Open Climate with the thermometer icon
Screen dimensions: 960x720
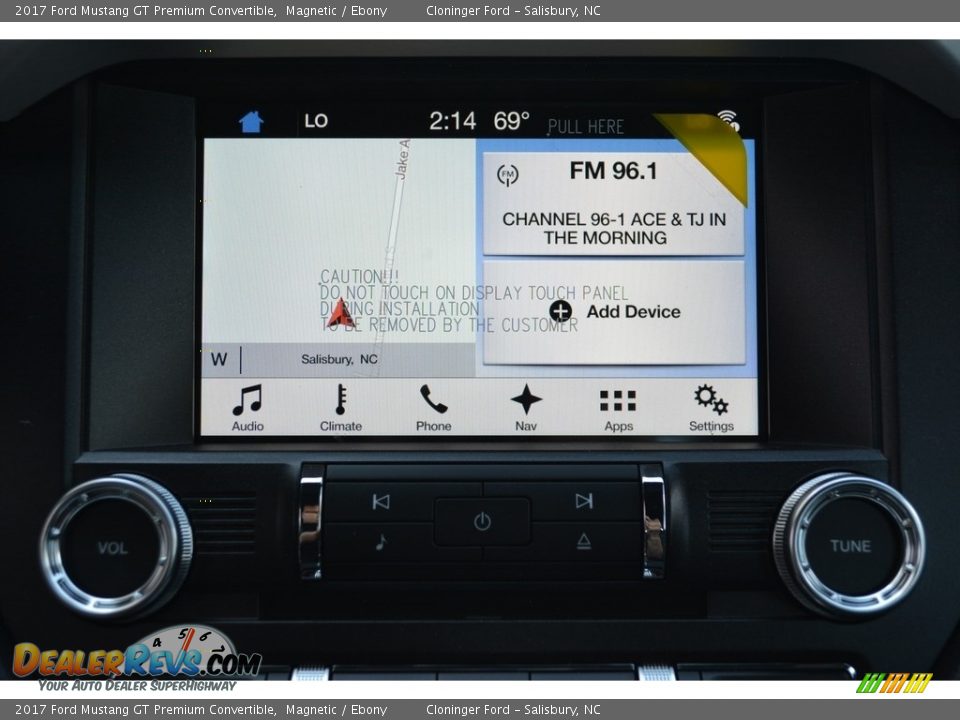(x=340, y=407)
